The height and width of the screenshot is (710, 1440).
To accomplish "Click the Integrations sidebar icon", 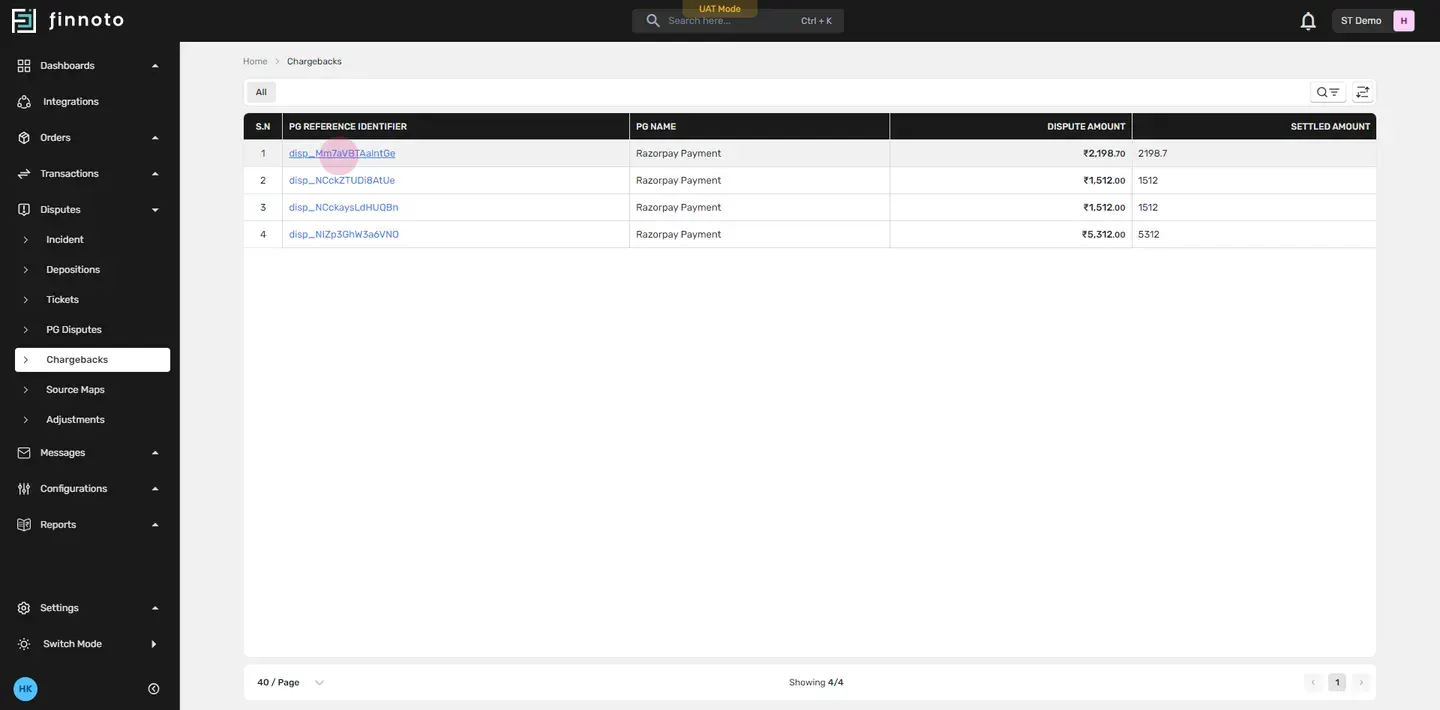I will click(24, 102).
